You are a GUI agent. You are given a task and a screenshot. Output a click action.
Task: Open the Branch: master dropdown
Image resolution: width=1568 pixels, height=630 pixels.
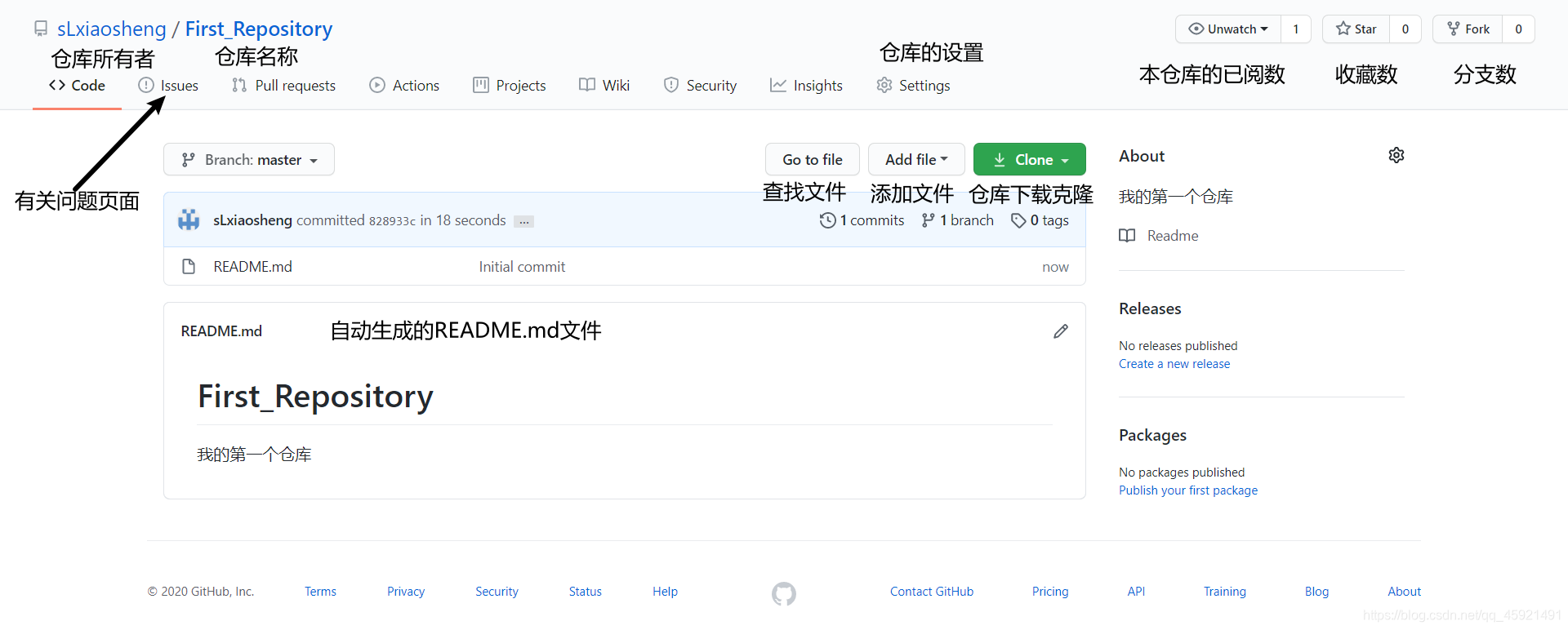[x=249, y=159]
